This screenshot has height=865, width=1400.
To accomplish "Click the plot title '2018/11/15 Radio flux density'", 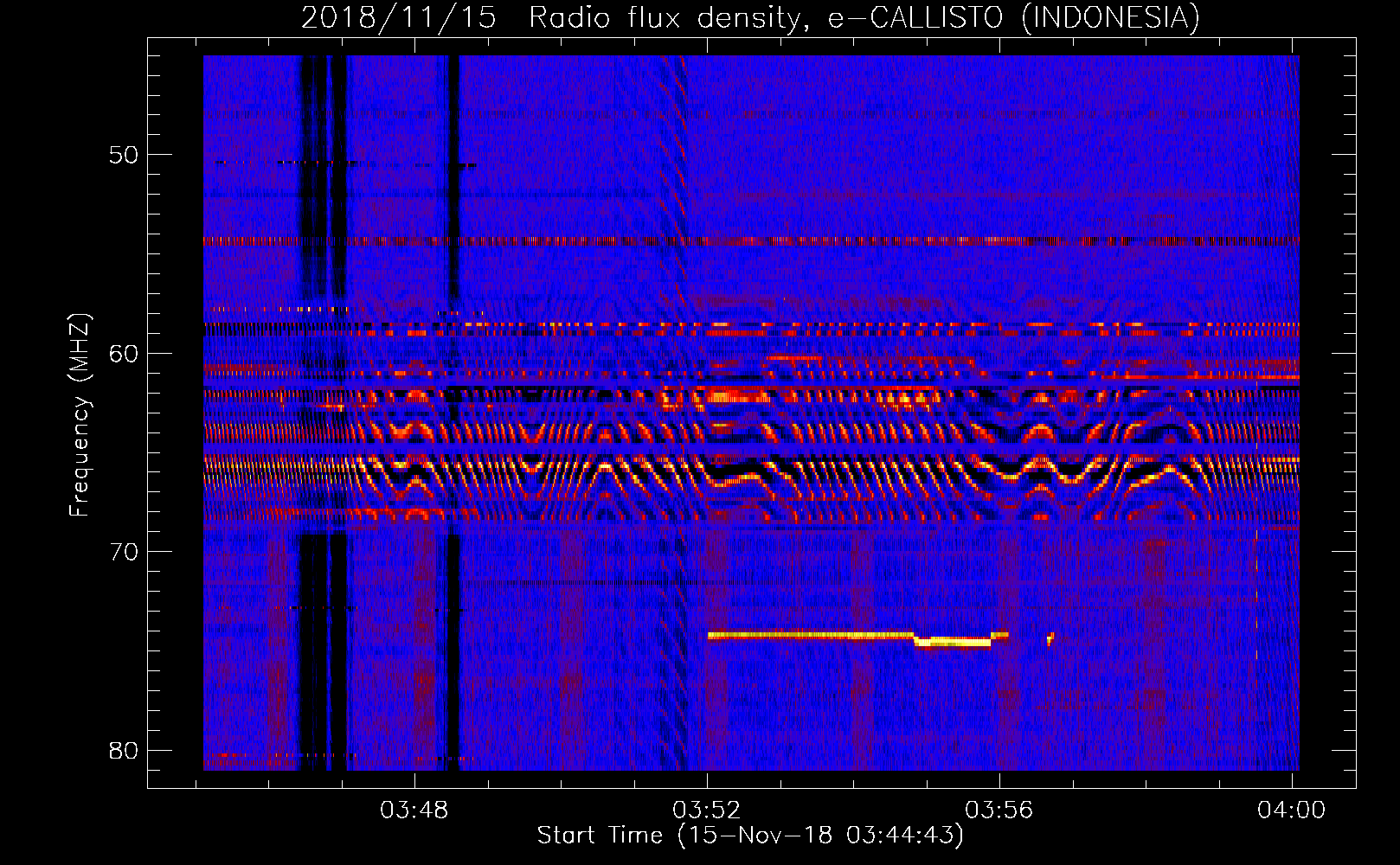I will click(750, 17).
